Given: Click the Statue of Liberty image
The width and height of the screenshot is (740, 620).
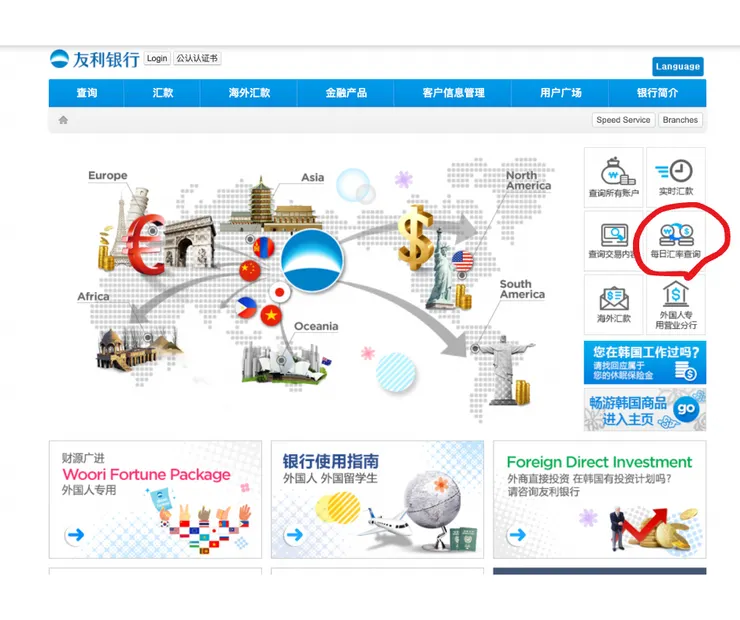Looking at the screenshot, I should pyautogui.click(x=441, y=269).
